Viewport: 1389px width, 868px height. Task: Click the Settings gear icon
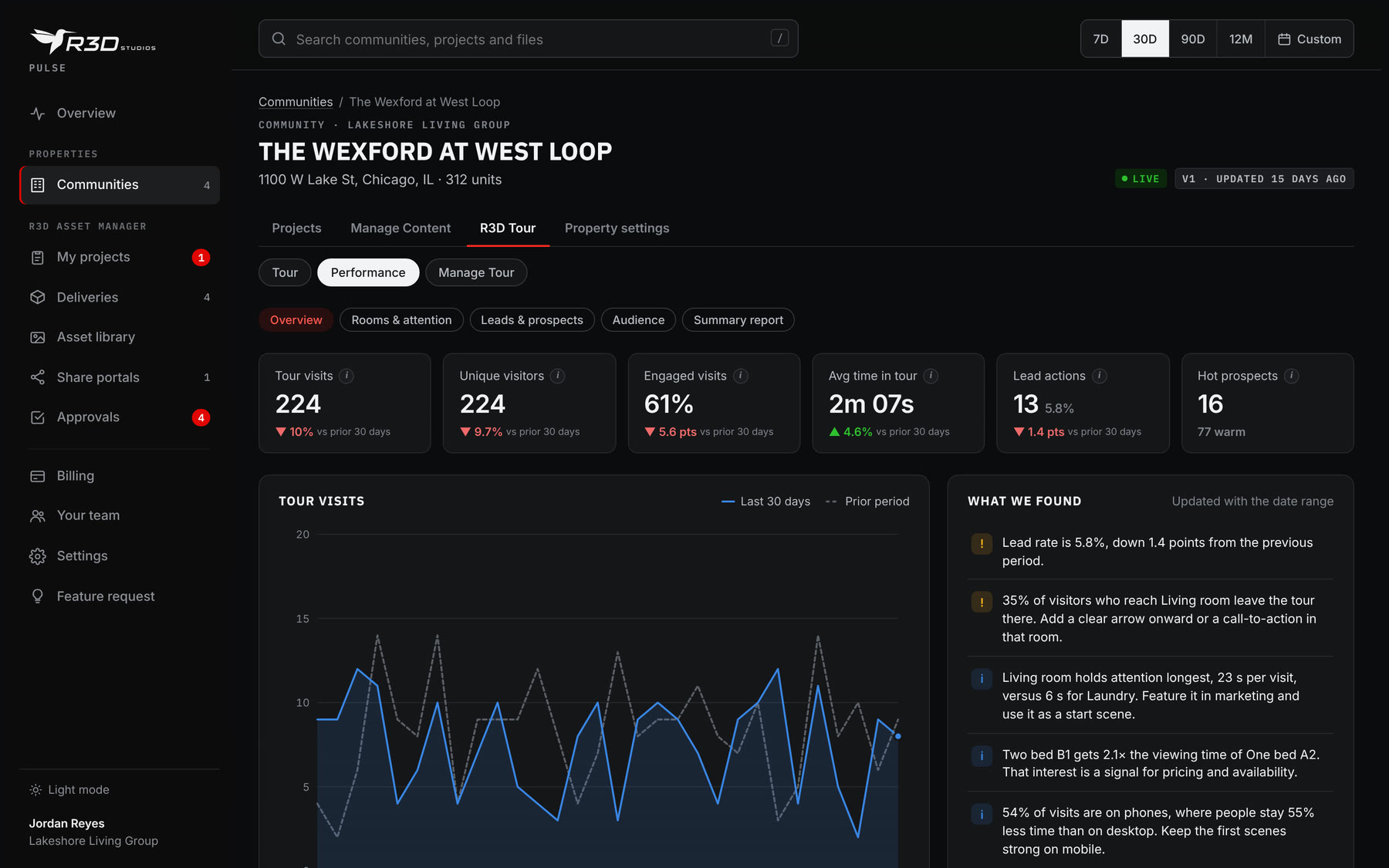37,556
